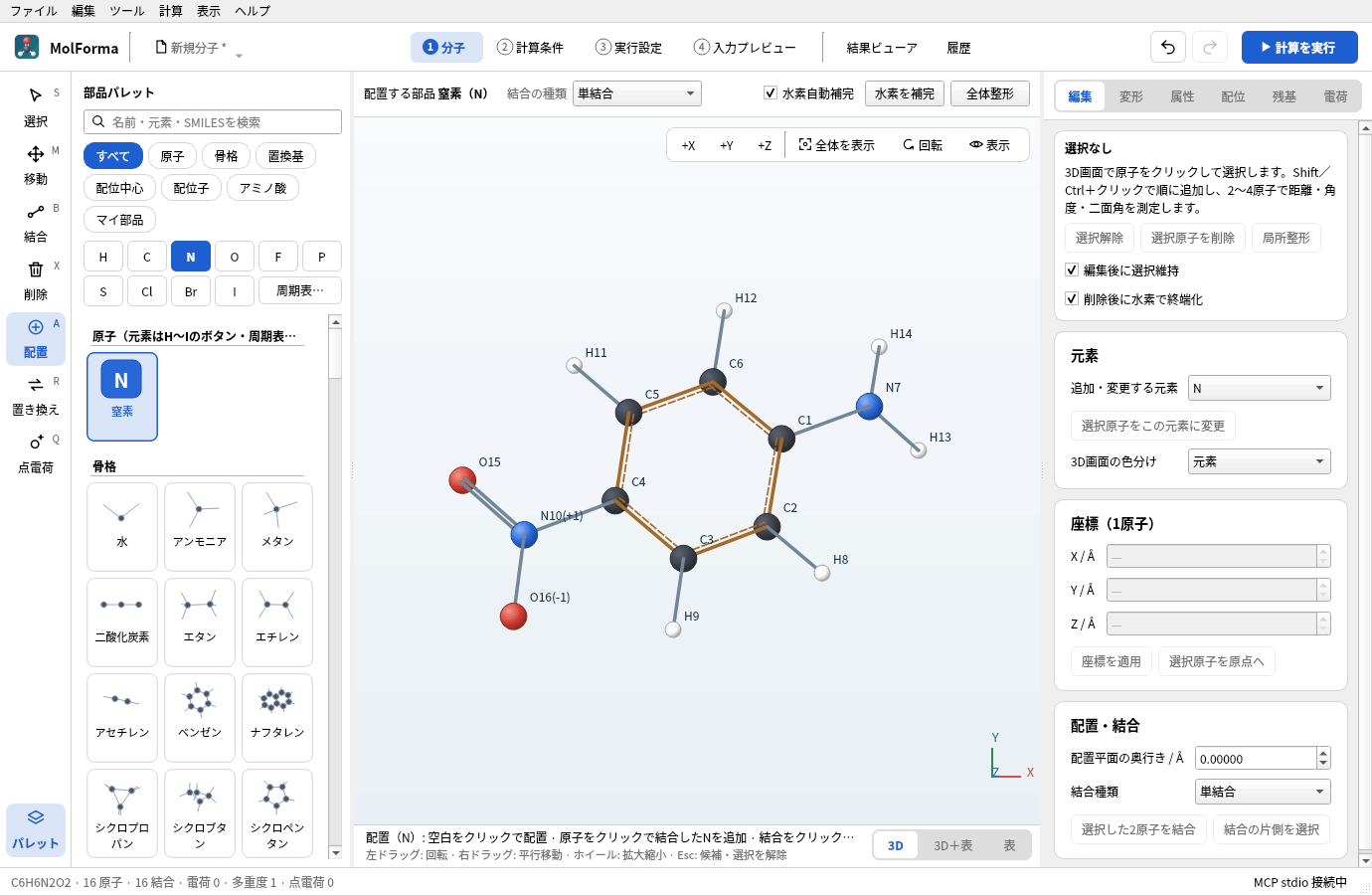Expand the 結合種類 dropdown
Image resolution: width=1372 pixels, height=895 pixels.
pos(1263,792)
